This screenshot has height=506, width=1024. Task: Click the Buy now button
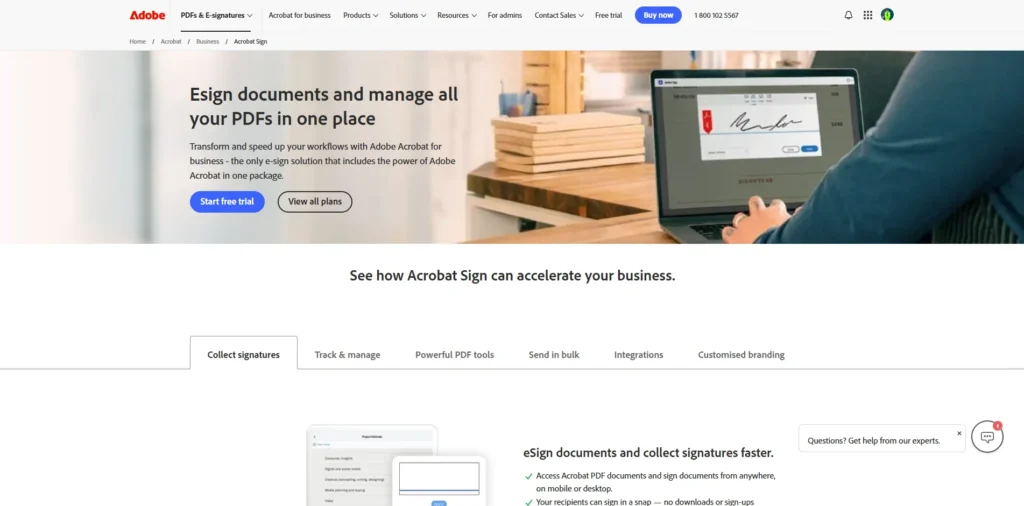pyautogui.click(x=658, y=15)
